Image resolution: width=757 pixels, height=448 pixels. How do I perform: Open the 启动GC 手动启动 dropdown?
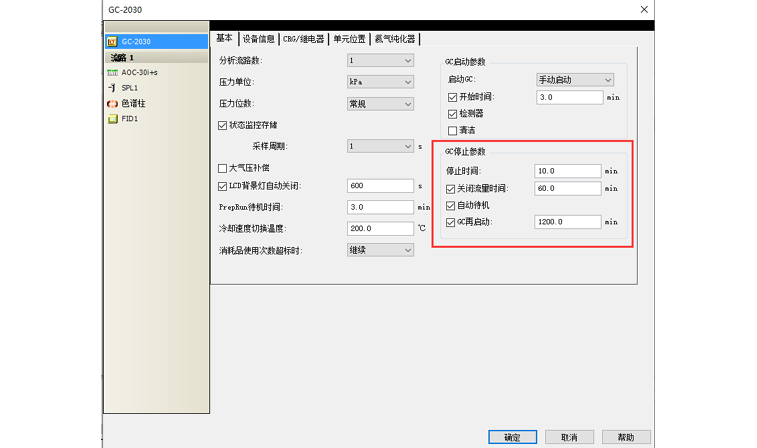(x=575, y=80)
